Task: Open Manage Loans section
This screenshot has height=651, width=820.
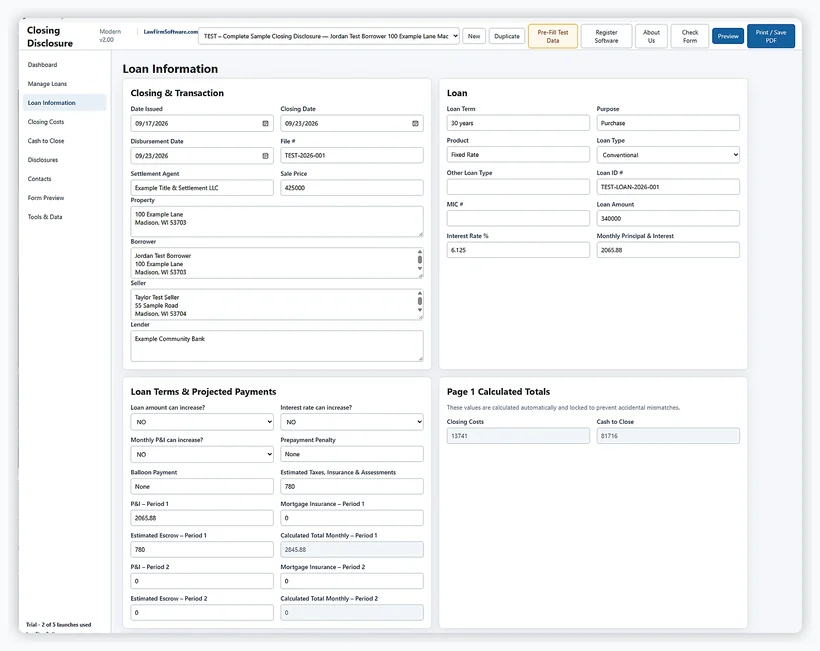Action: [47, 84]
